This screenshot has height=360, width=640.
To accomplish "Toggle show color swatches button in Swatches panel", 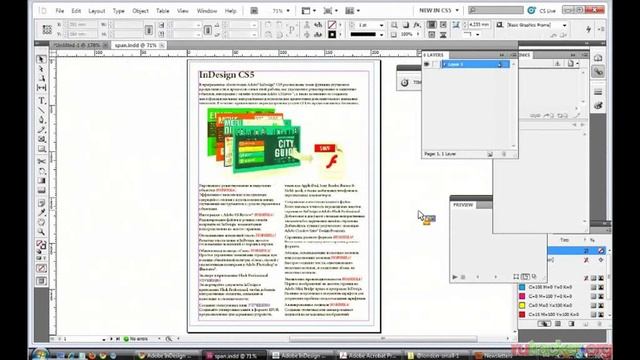I will pos(558,324).
